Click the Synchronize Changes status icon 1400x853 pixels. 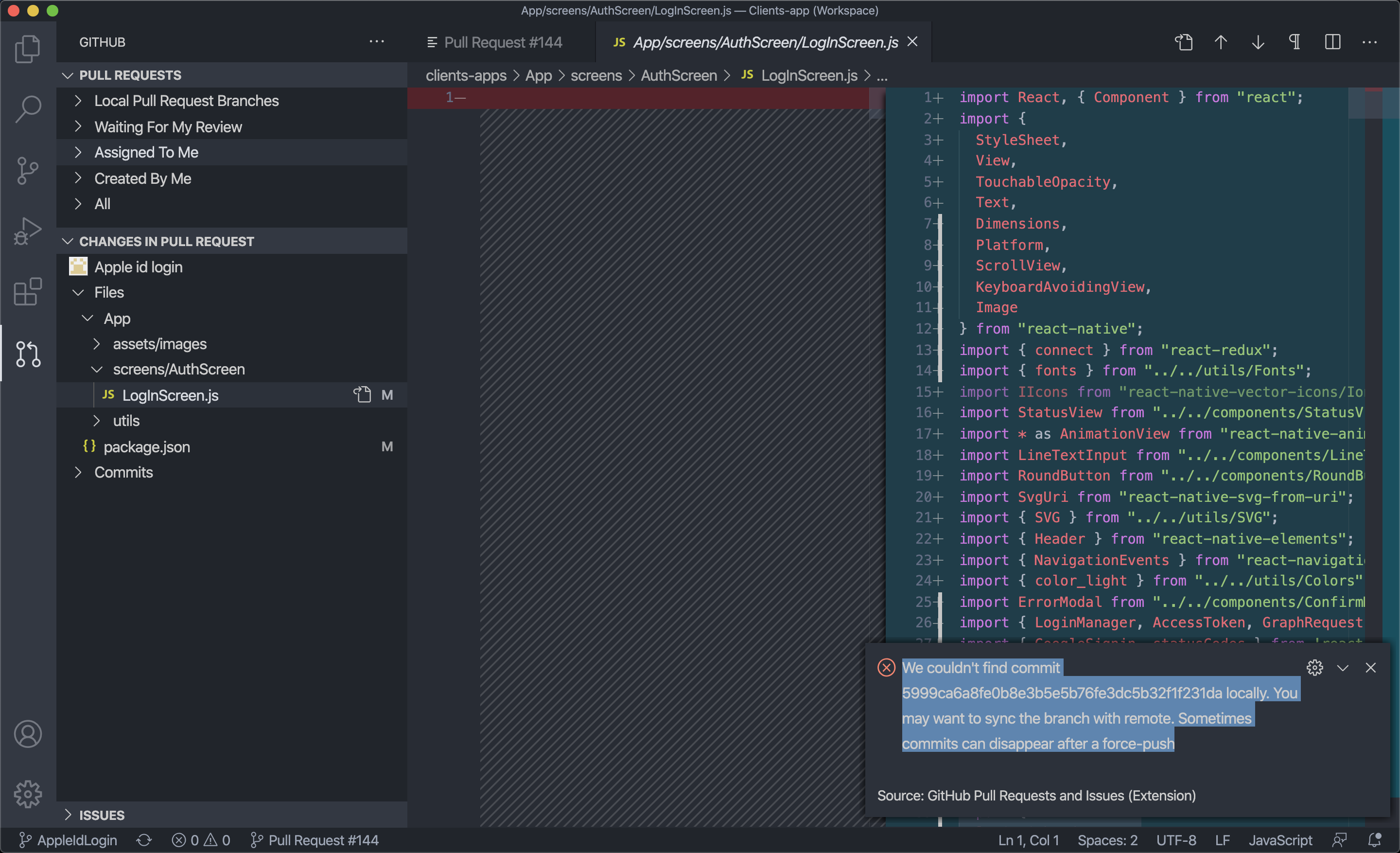[x=144, y=840]
